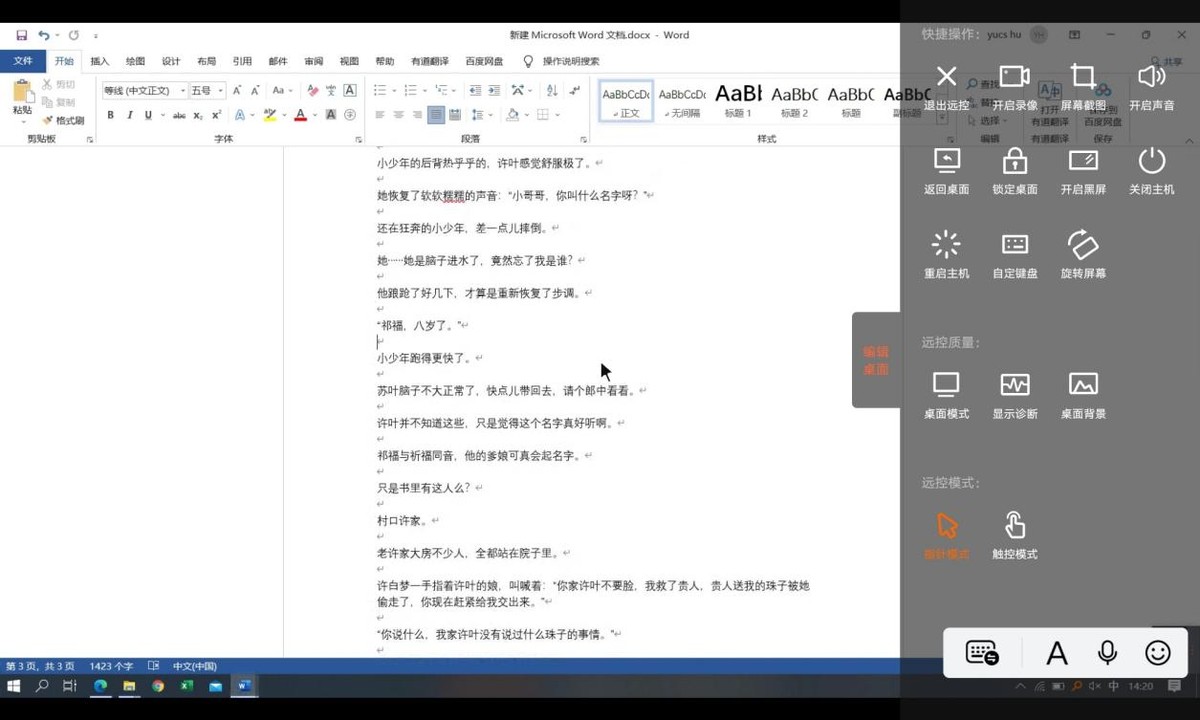Enable remote sound with 开启声音
The height and width of the screenshot is (720, 1200).
(x=1151, y=77)
